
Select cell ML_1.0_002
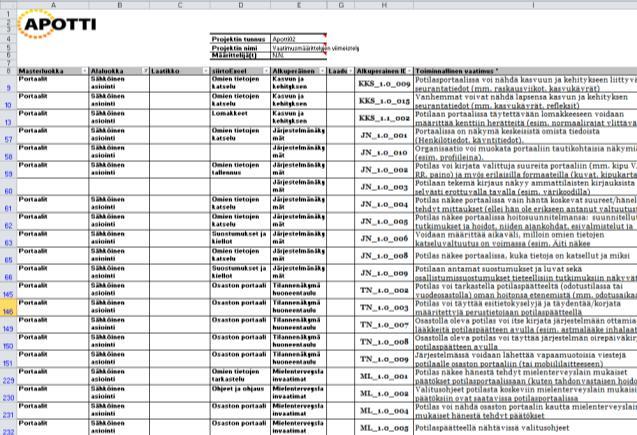pos(384,394)
